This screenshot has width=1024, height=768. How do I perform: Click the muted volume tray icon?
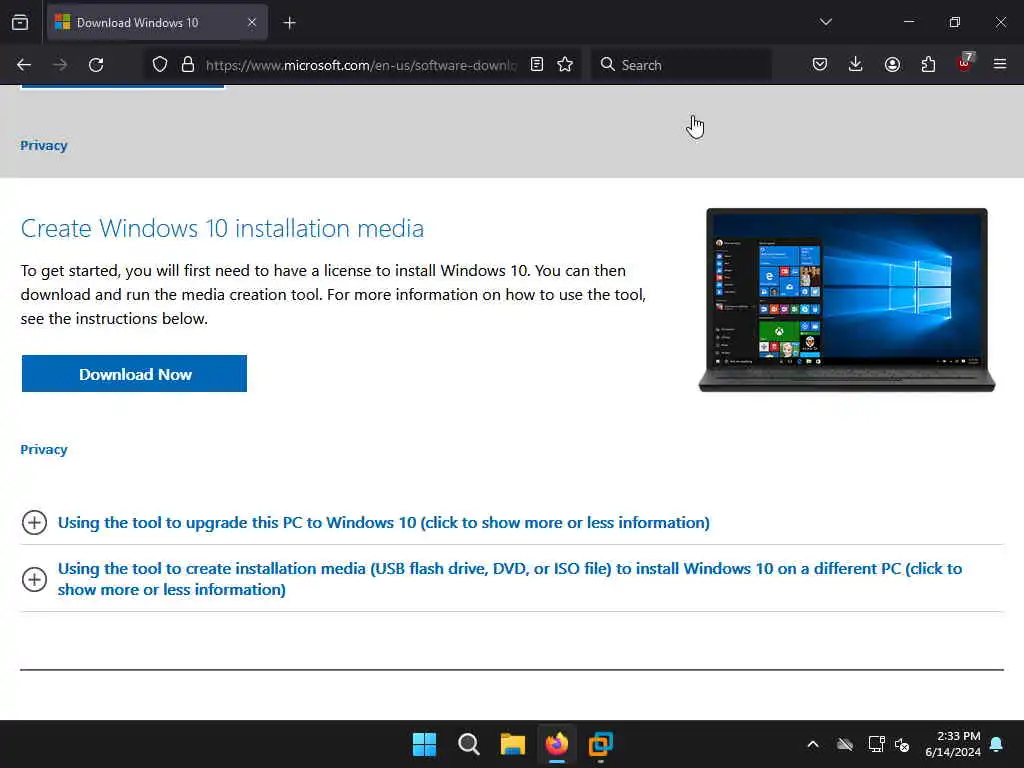902,744
